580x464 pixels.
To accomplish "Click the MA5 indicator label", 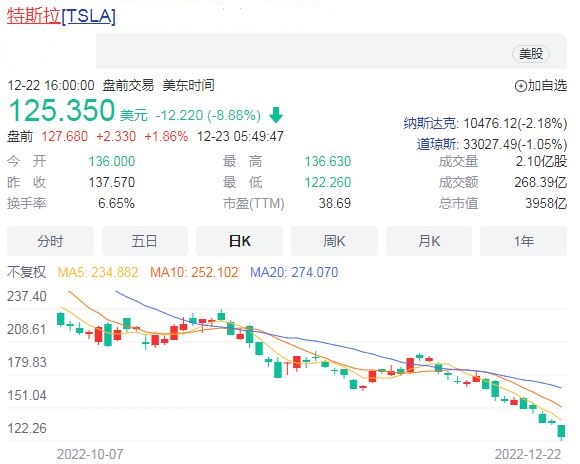I will (98, 272).
